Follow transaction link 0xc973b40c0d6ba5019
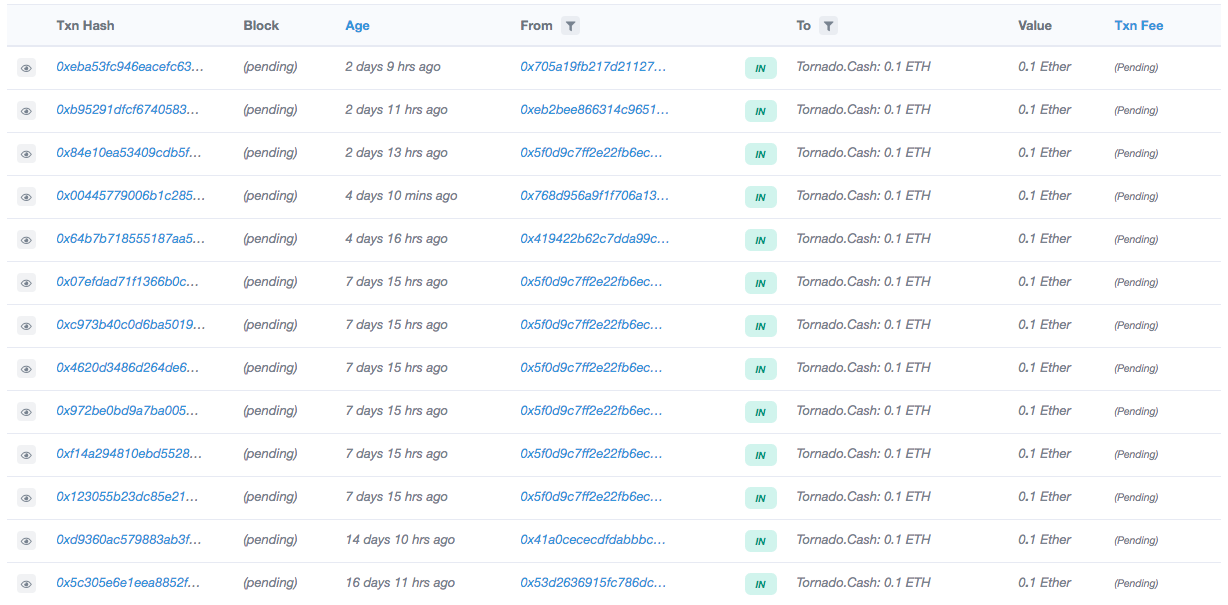The width and height of the screenshot is (1228, 605). click(x=130, y=325)
